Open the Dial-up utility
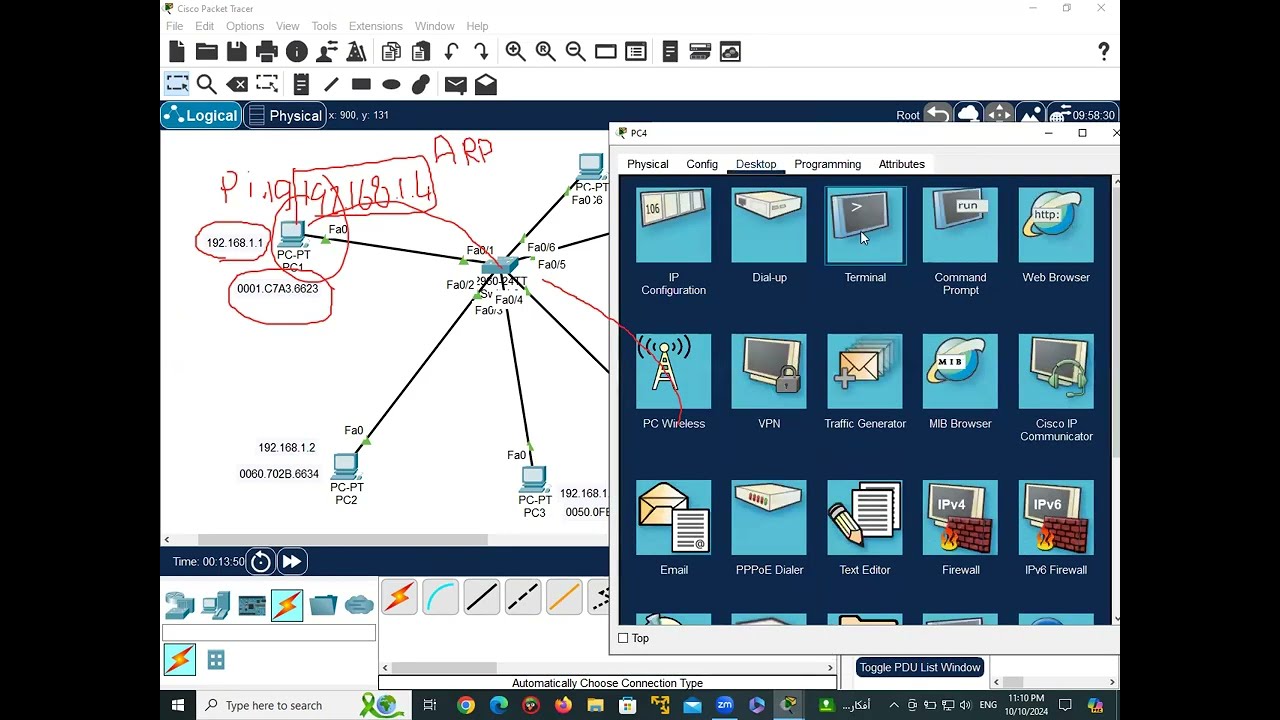 click(x=769, y=227)
